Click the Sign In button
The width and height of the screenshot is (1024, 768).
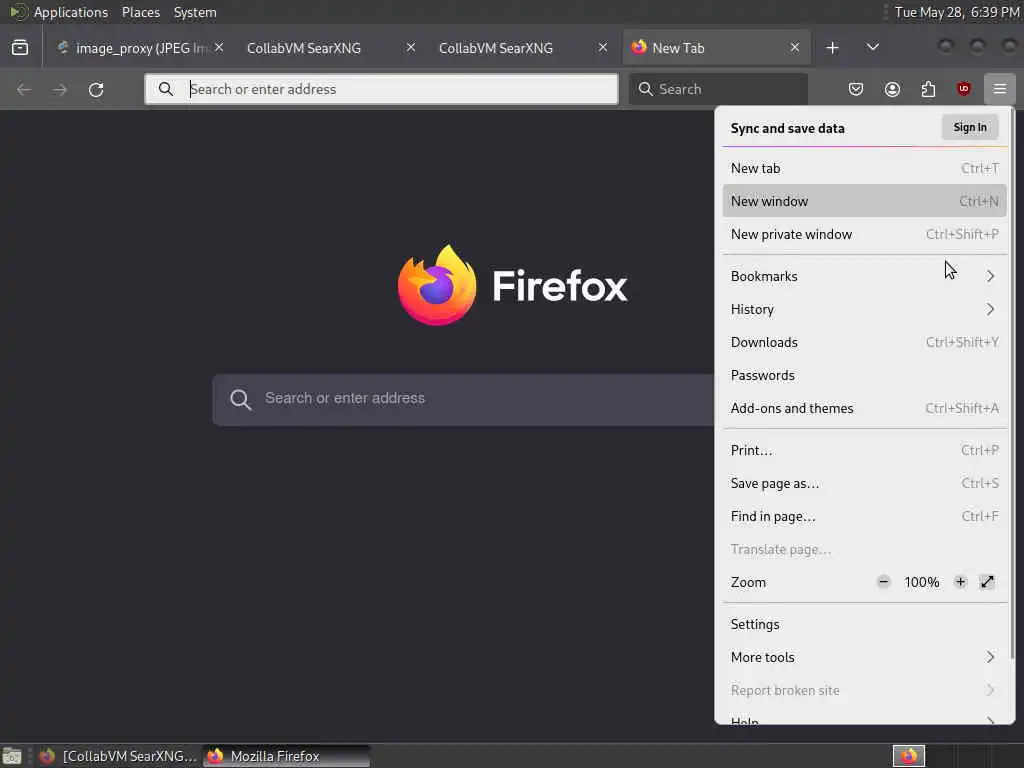coord(970,127)
